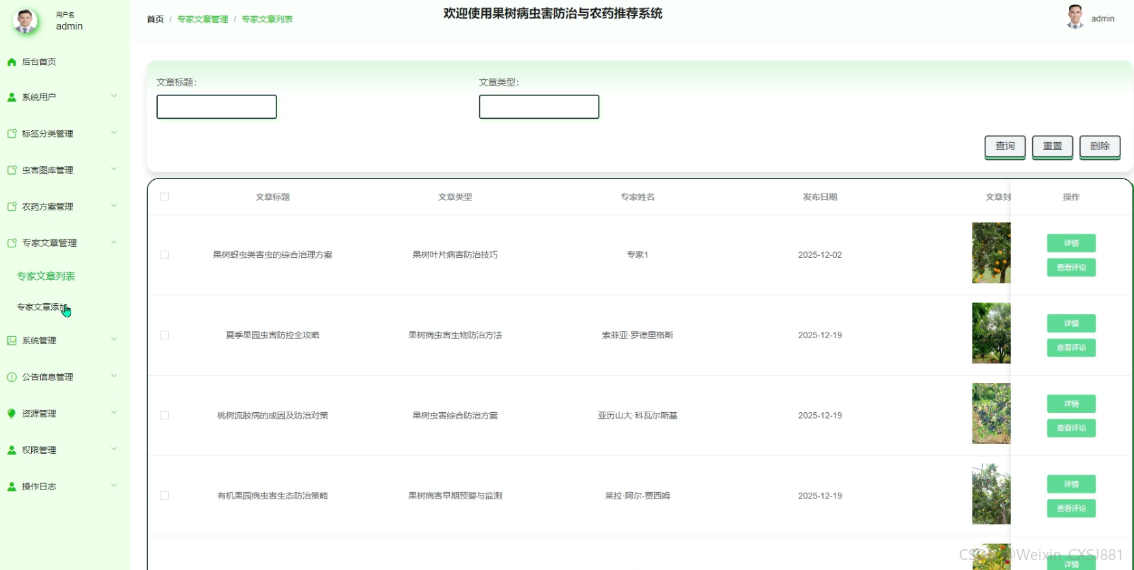Click the 果树病害早期预警与监测 type cell
This screenshot has width=1134, height=570.
tap(455, 495)
